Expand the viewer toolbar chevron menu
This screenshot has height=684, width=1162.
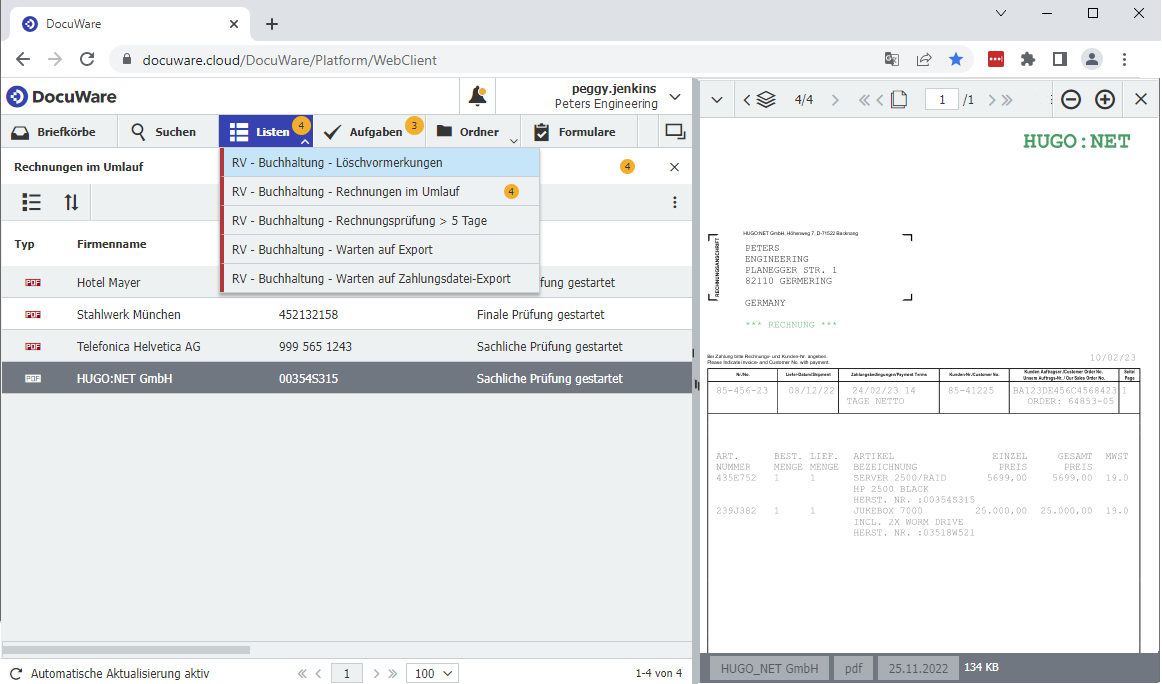[716, 99]
